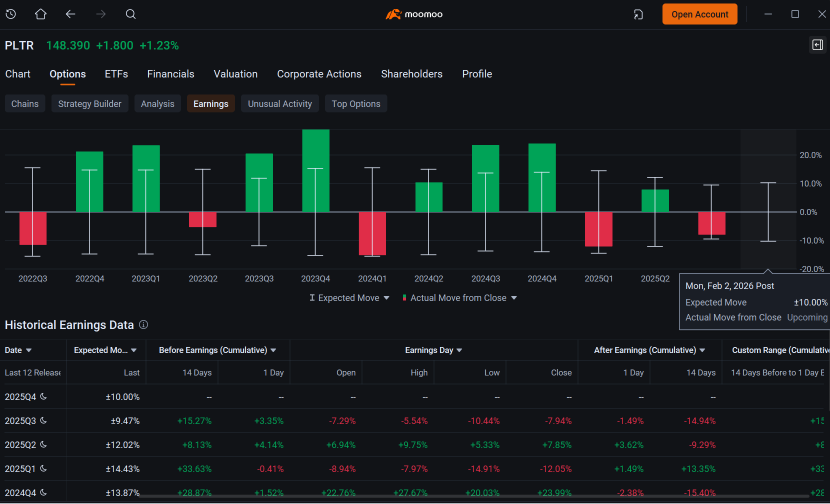Click the -7.94% close cell
Screen dimensions: 830x504
click(x=558, y=421)
